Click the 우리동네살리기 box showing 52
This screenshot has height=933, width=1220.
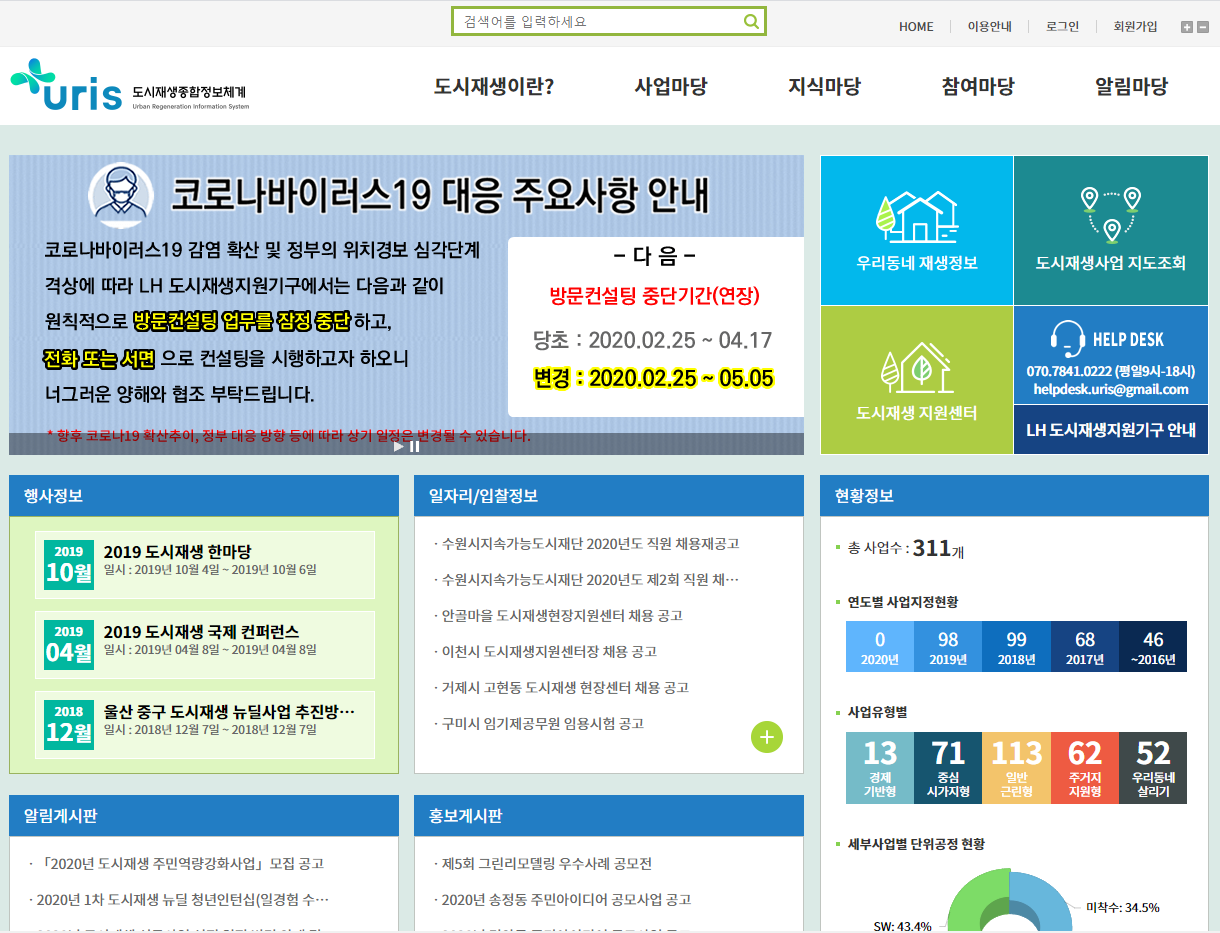pyautogui.click(x=1153, y=768)
